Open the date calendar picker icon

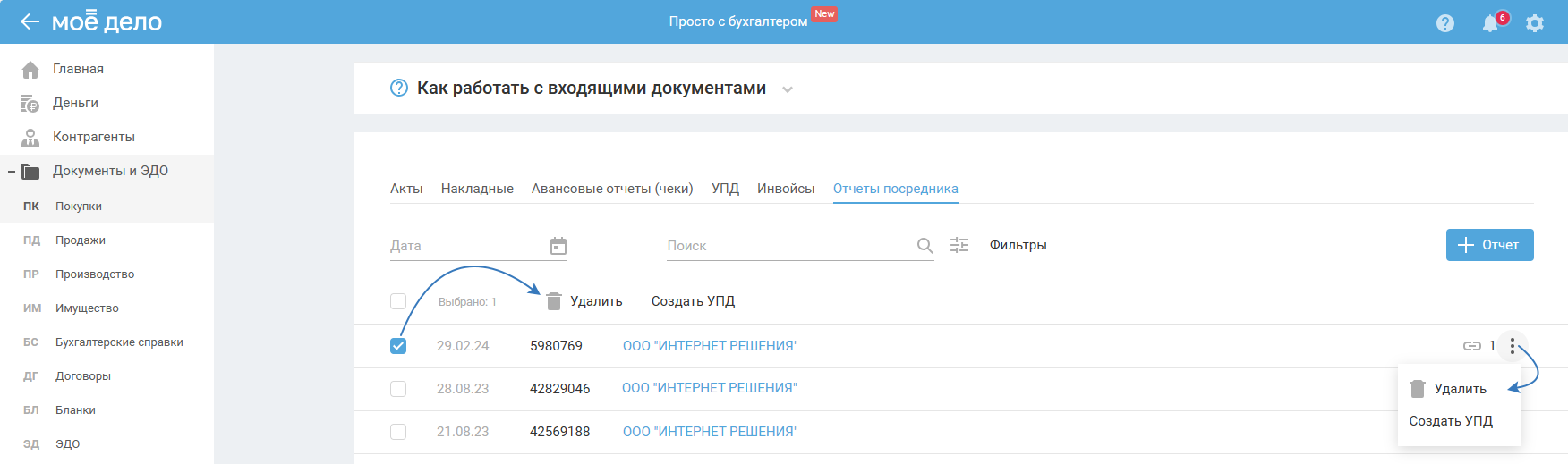558,246
